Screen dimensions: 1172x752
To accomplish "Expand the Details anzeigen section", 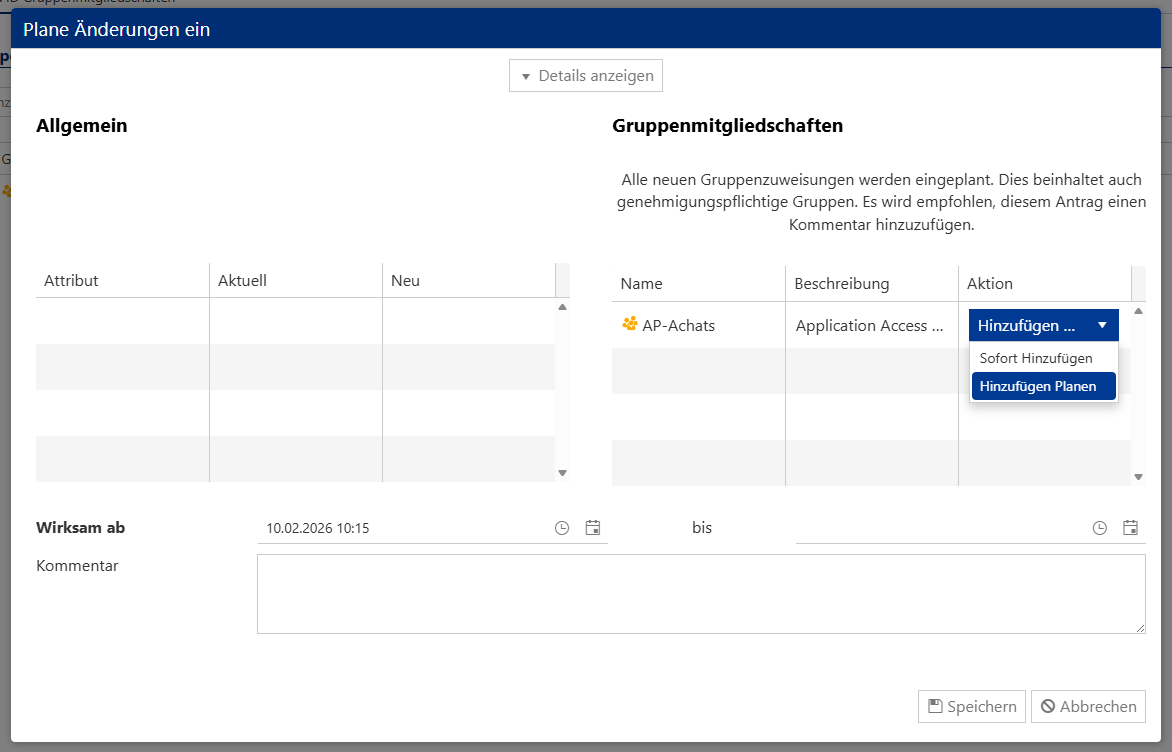I will pos(585,75).
